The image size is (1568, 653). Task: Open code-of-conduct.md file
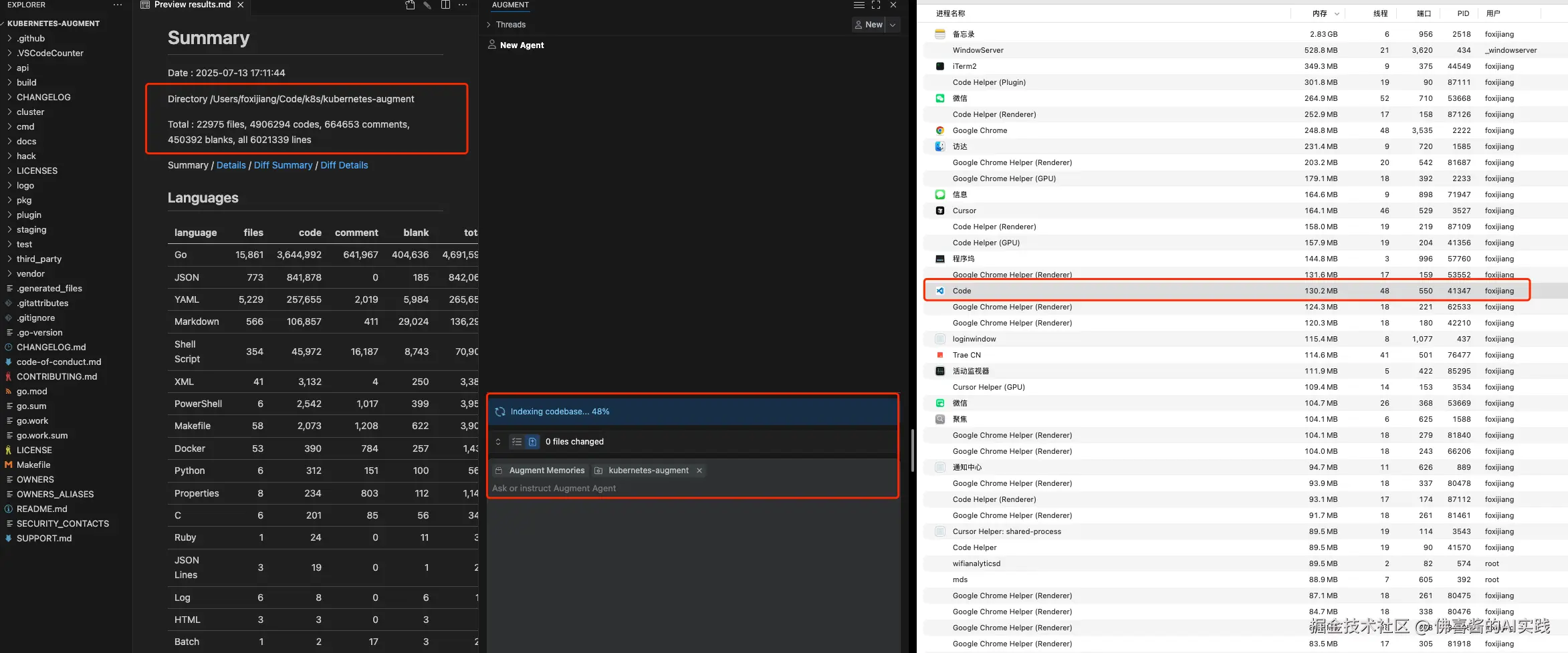[59, 362]
